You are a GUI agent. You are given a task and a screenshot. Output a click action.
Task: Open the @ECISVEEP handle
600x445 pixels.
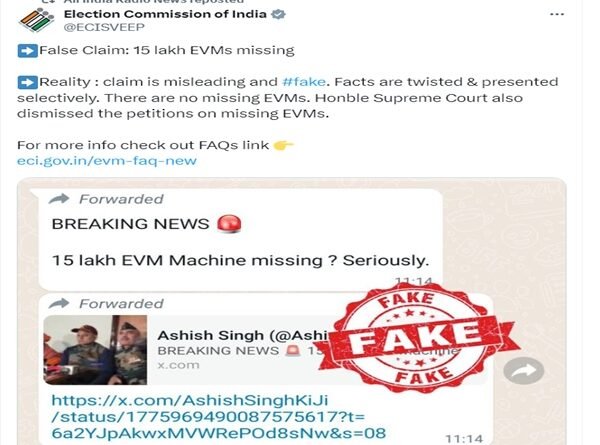coord(104,28)
